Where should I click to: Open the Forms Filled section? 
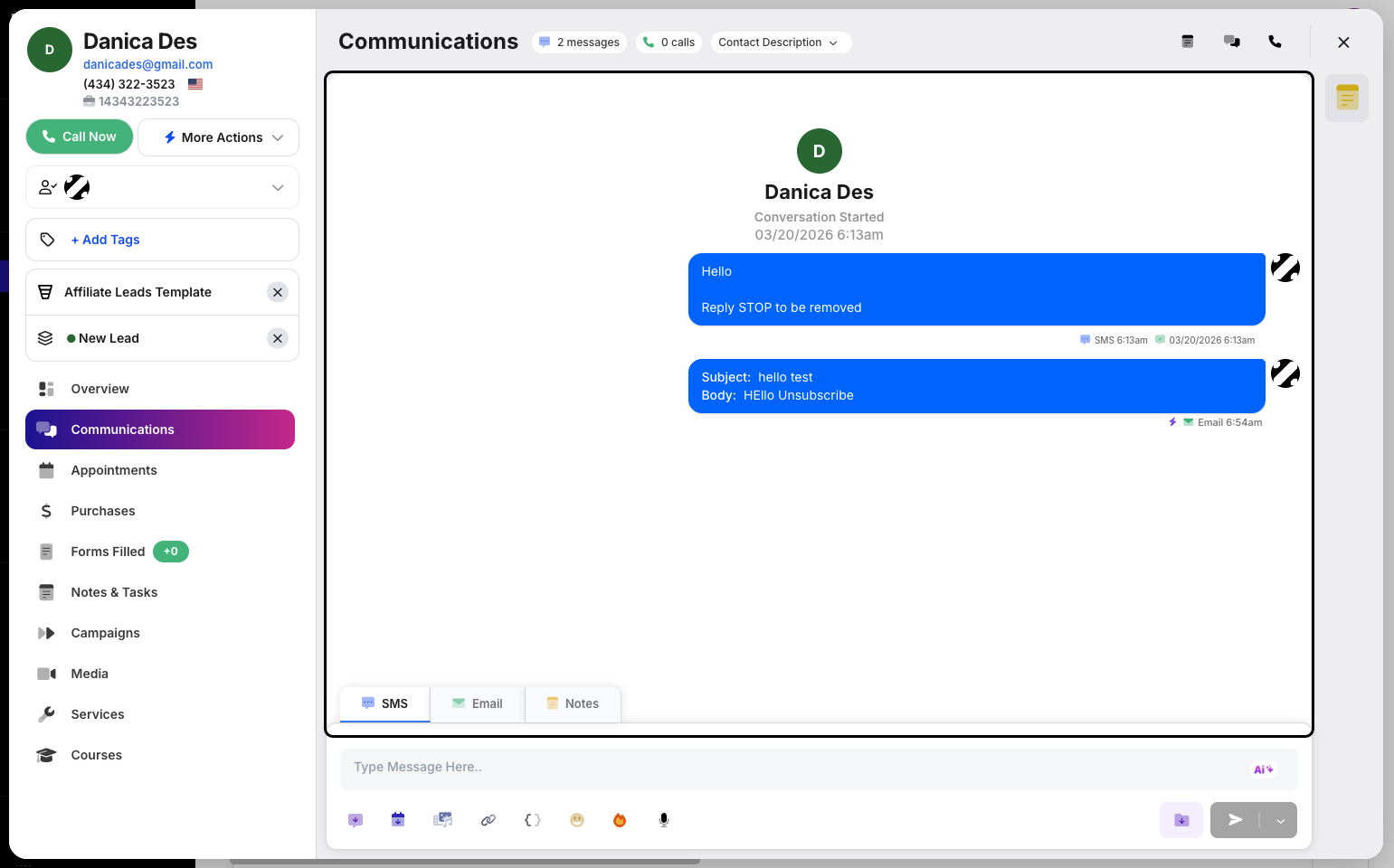pos(160,552)
